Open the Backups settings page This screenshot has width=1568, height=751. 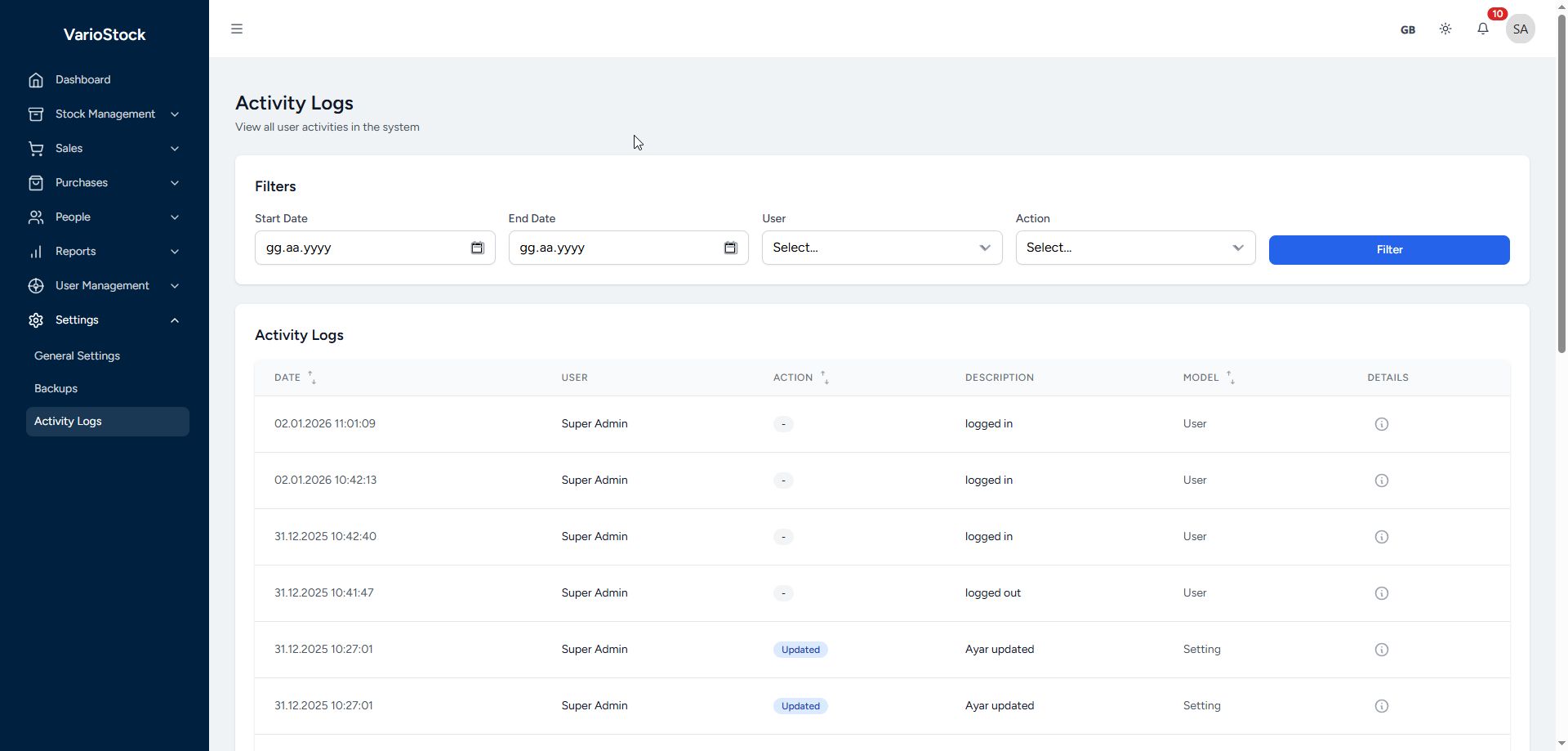[56, 389]
